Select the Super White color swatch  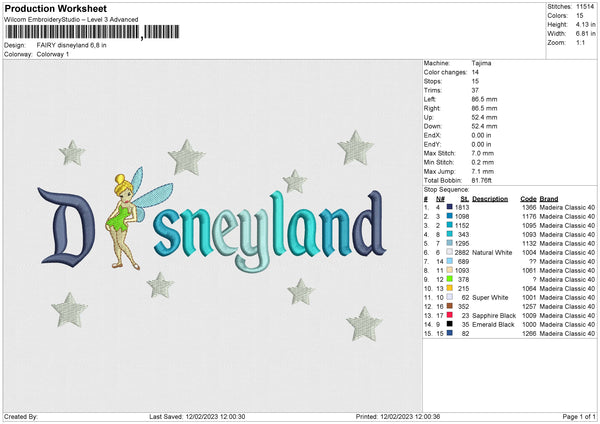449,297
